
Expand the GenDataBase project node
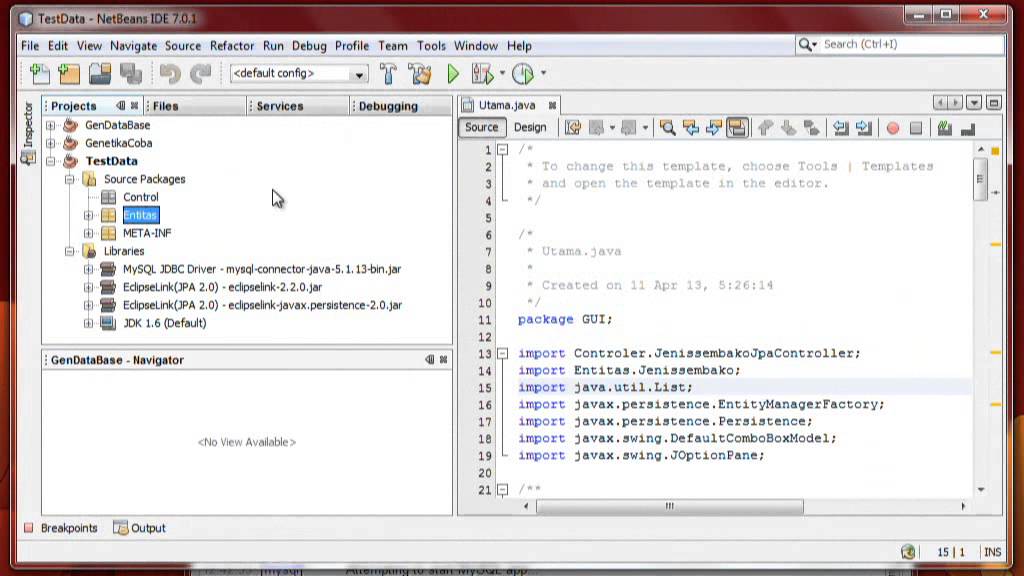[50, 125]
